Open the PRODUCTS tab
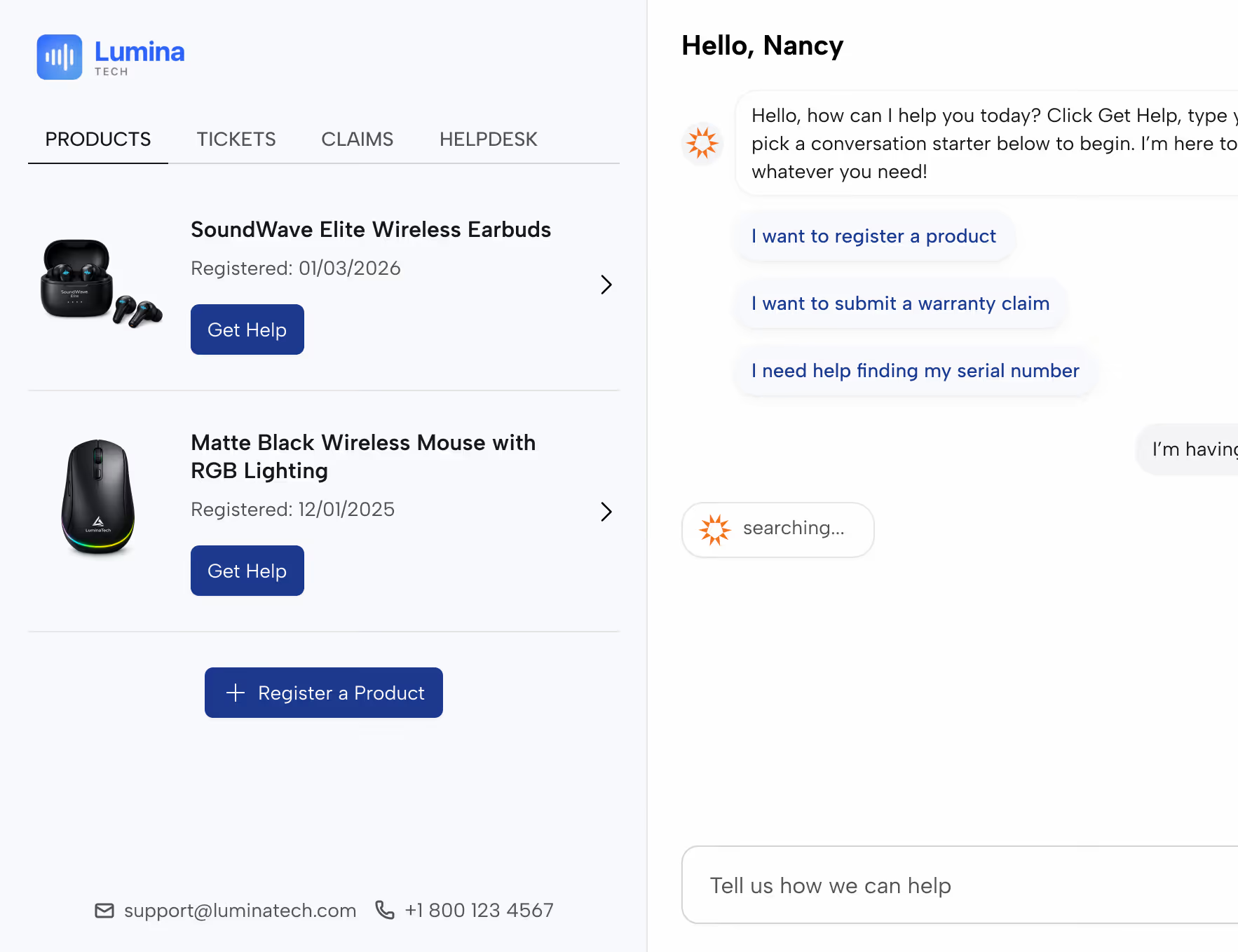The image size is (1238, 952). (98, 139)
